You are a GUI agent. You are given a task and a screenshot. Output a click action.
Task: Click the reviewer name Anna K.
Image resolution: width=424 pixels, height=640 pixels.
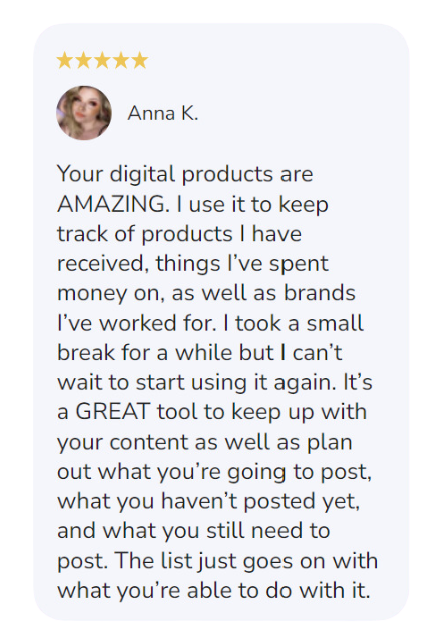coord(162,113)
